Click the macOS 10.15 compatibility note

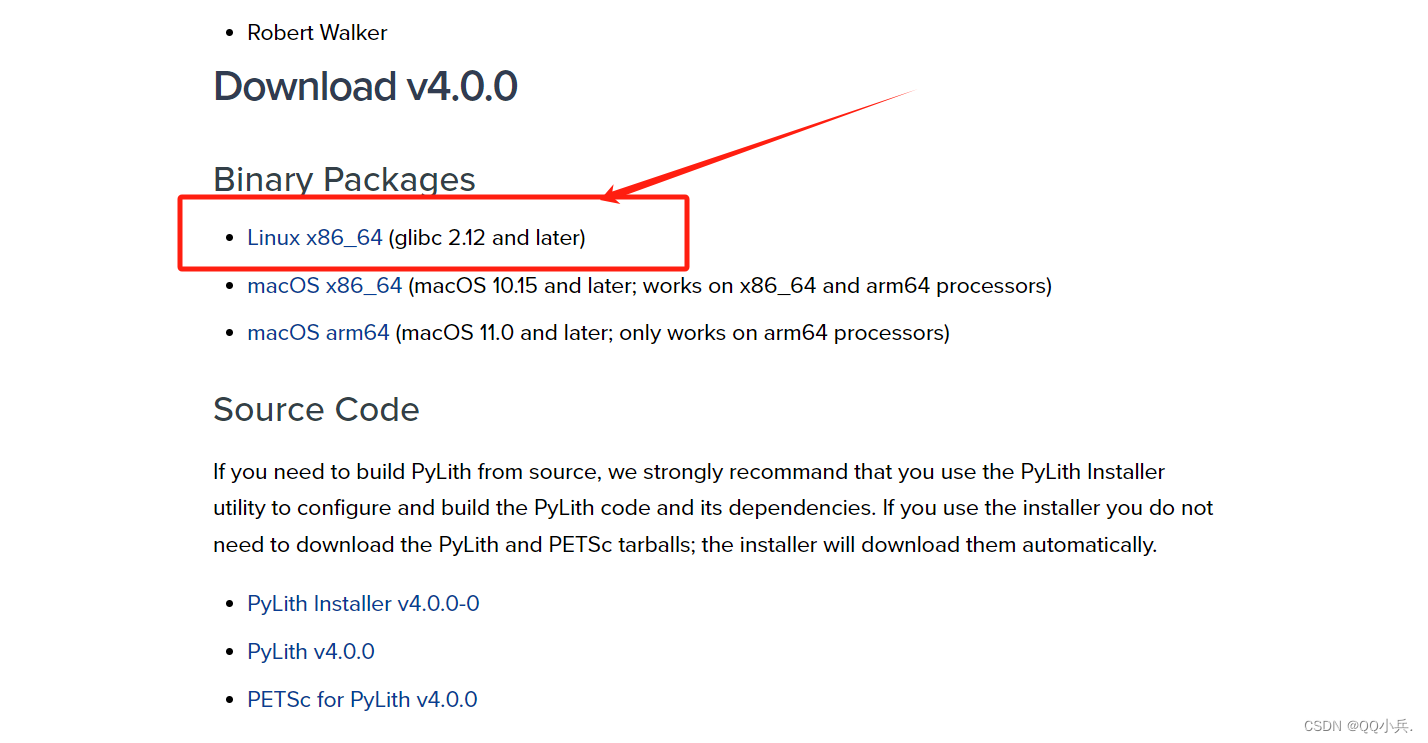coord(728,285)
